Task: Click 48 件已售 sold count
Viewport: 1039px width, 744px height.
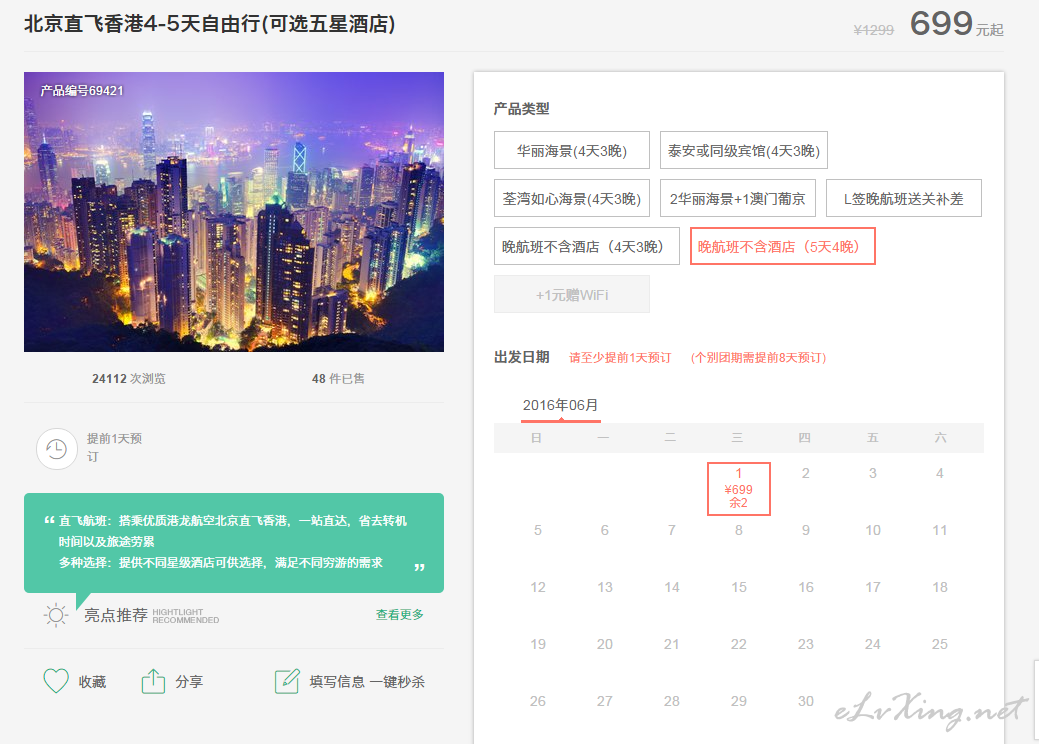Action: tap(338, 378)
